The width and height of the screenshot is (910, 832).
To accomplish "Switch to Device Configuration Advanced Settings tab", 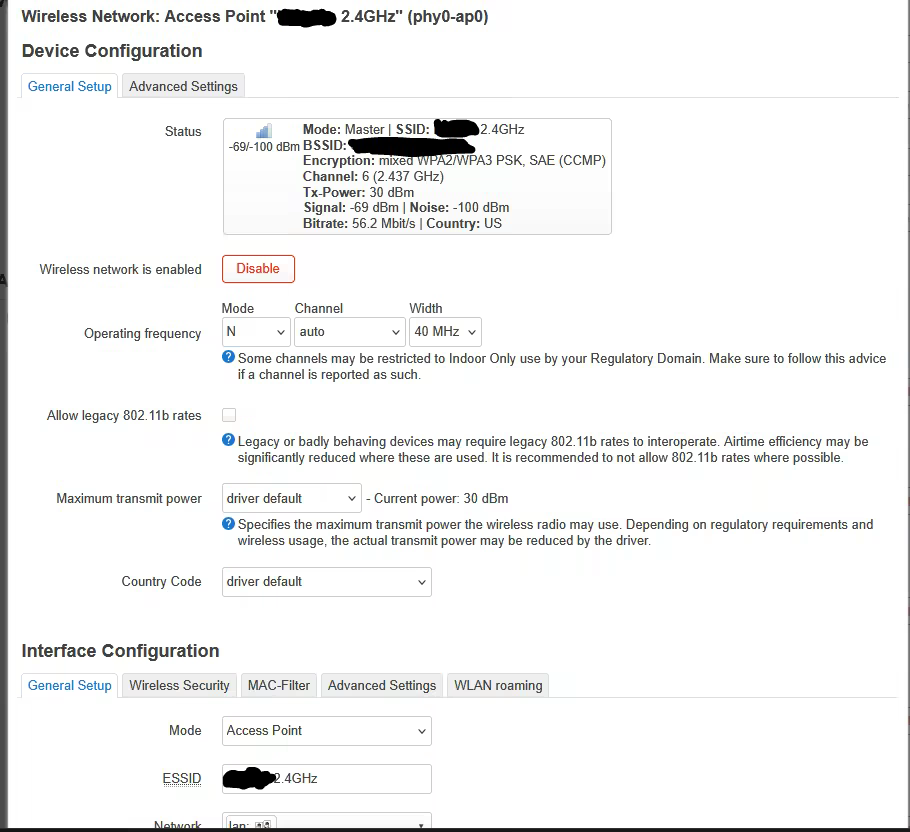I will point(183,86).
